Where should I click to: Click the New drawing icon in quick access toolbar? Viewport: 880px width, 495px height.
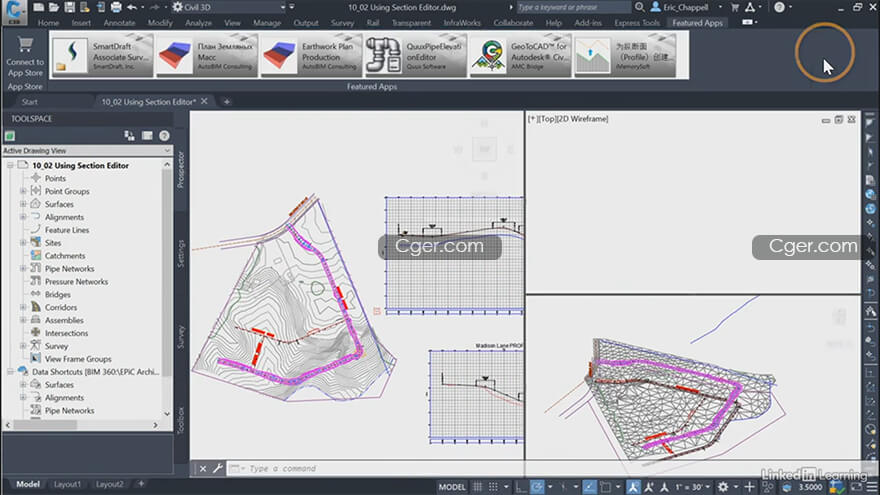[x=38, y=7]
